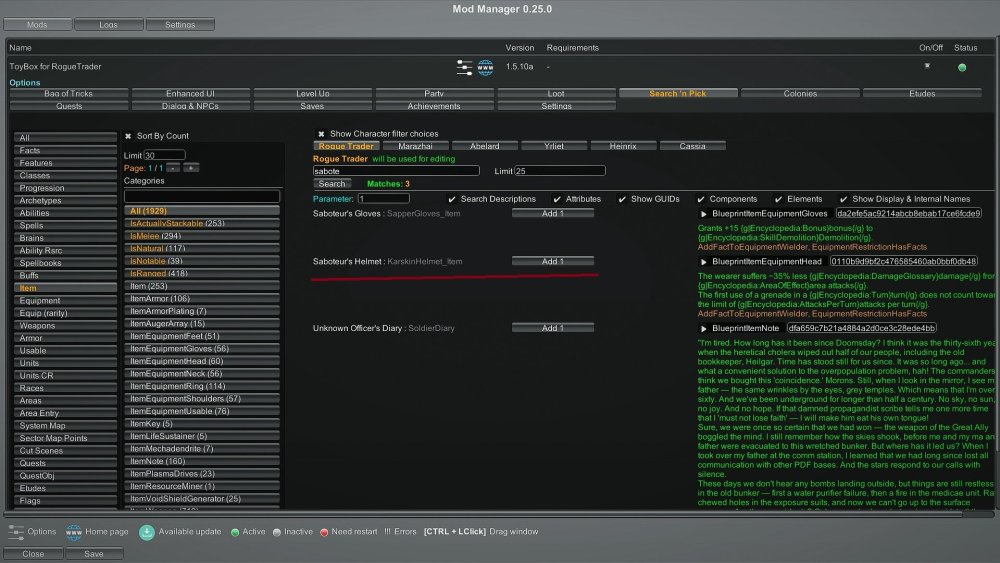Image resolution: width=1000 pixels, height=563 pixels.
Task: Select the Weapons category in left list
Action: click(38, 326)
